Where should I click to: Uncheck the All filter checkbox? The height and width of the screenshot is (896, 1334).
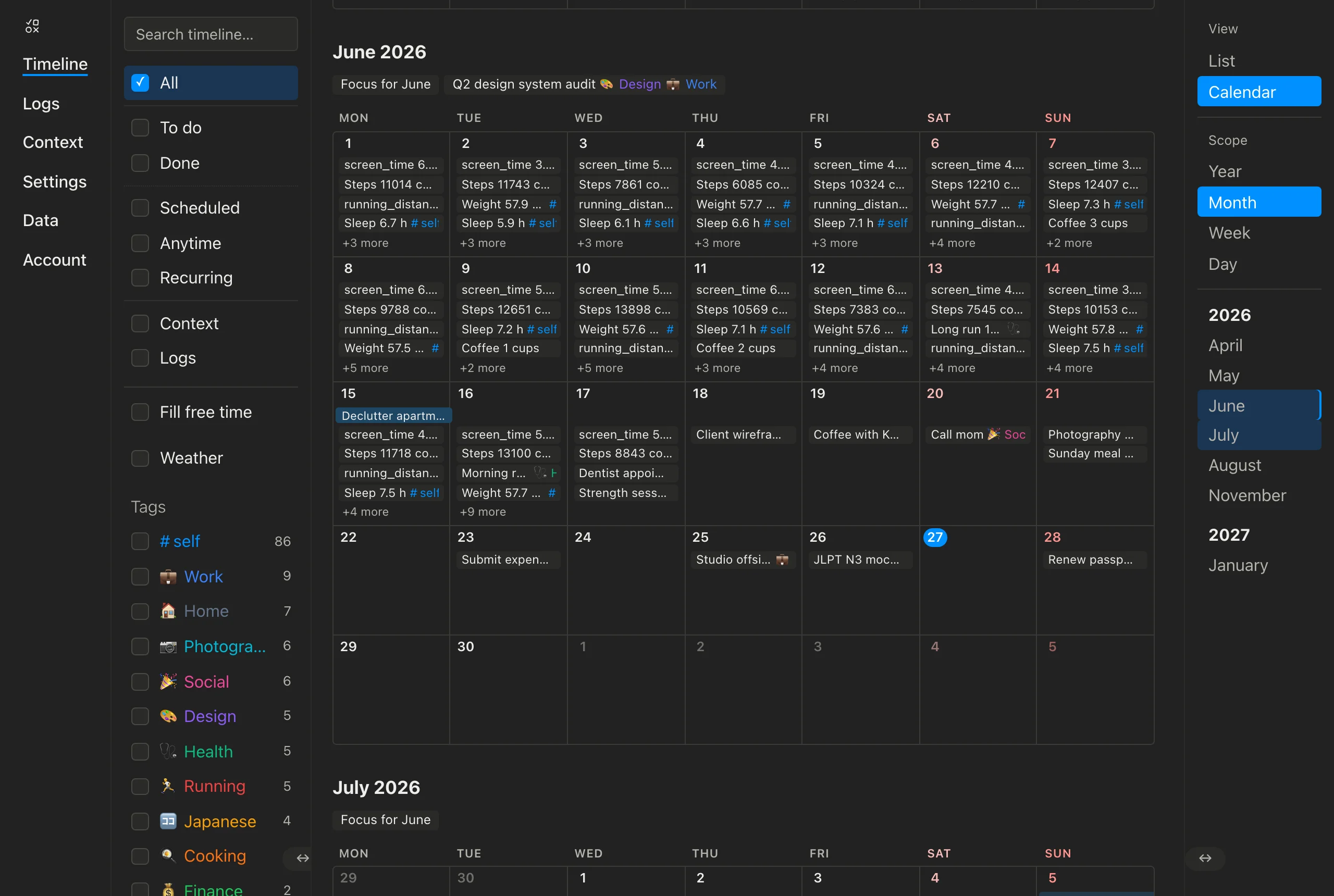pyautogui.click(x=140, y=83)
